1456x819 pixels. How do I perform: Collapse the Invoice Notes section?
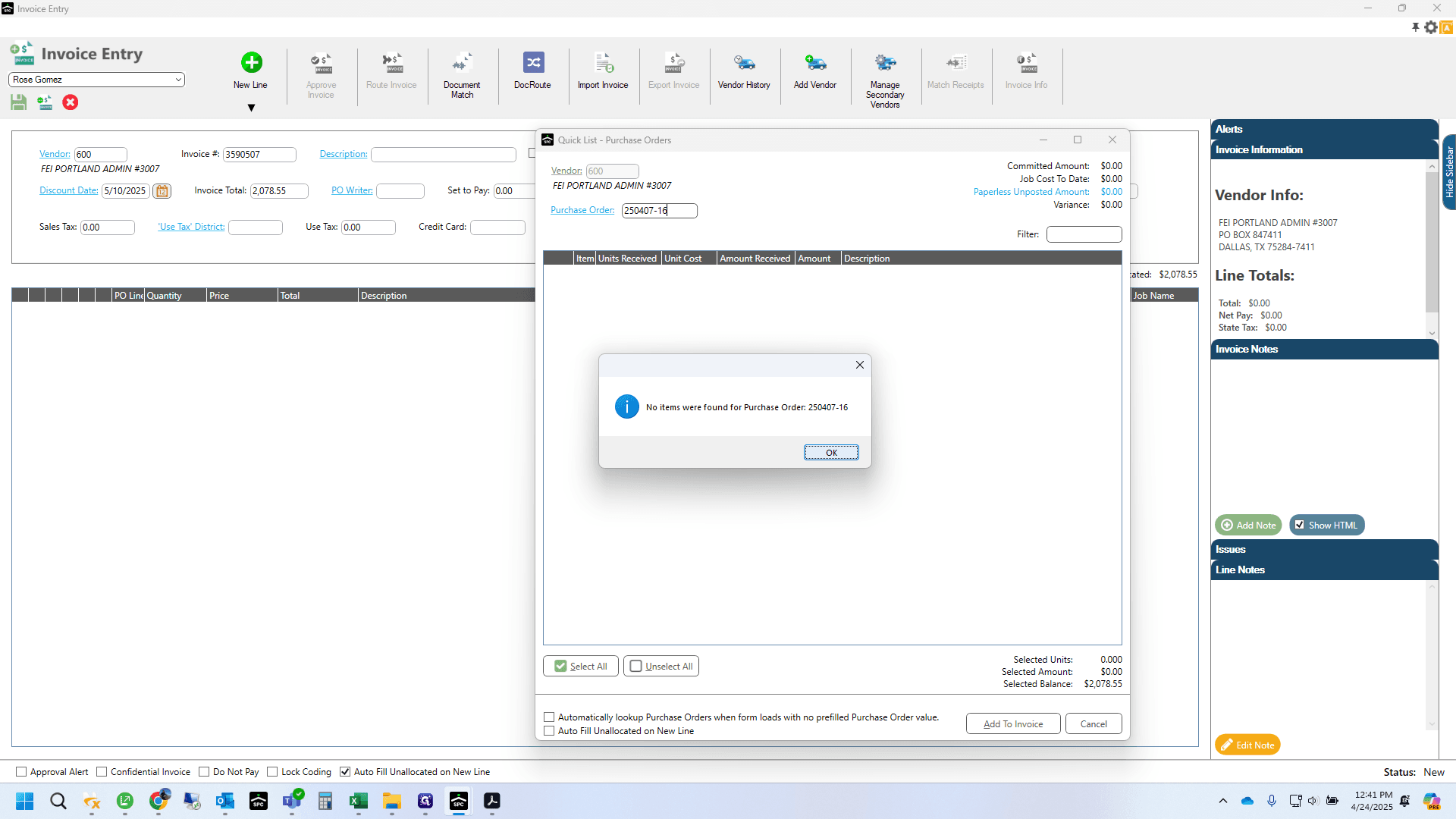coord(1324,349)
